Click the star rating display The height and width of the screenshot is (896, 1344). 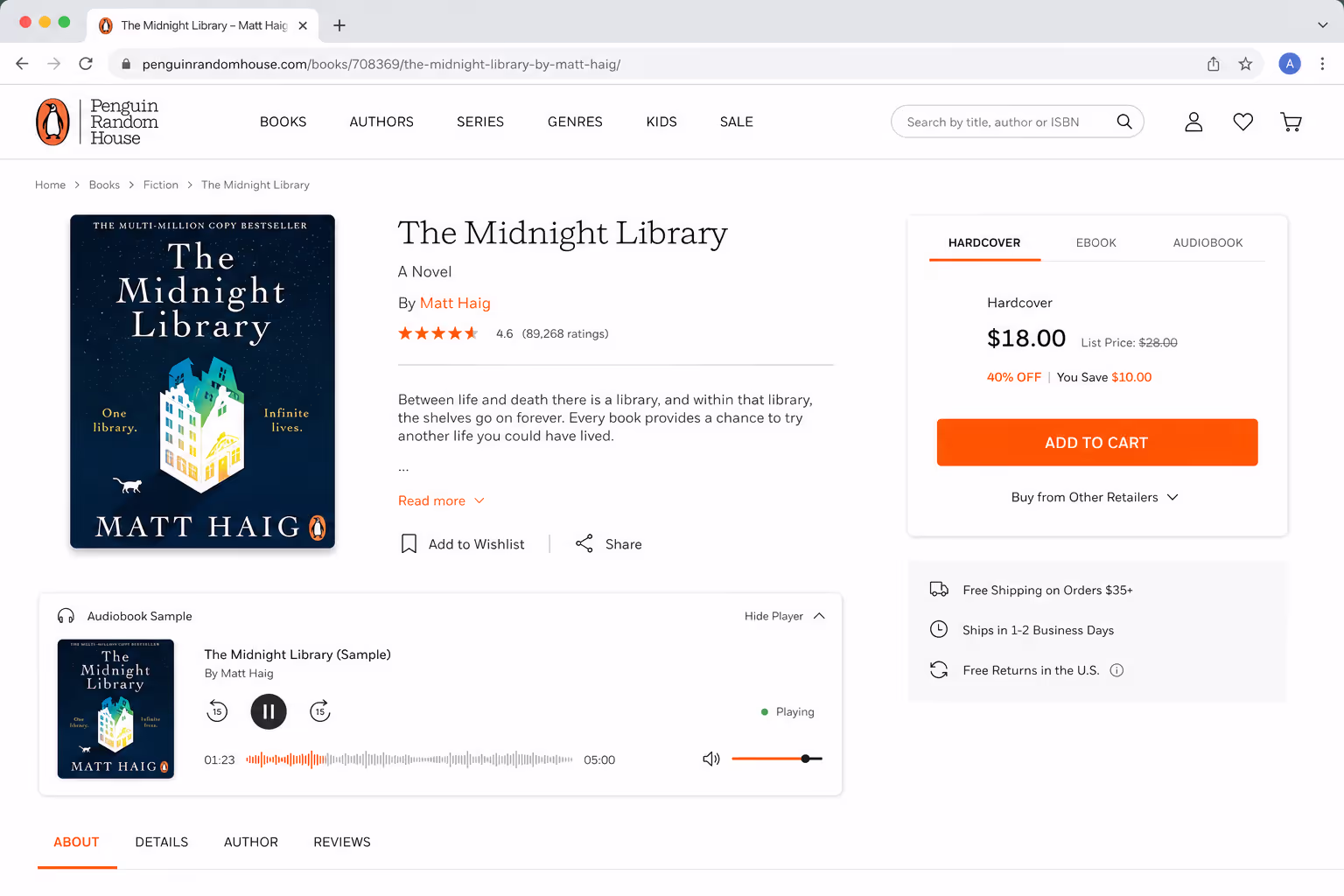pos(438,333)
